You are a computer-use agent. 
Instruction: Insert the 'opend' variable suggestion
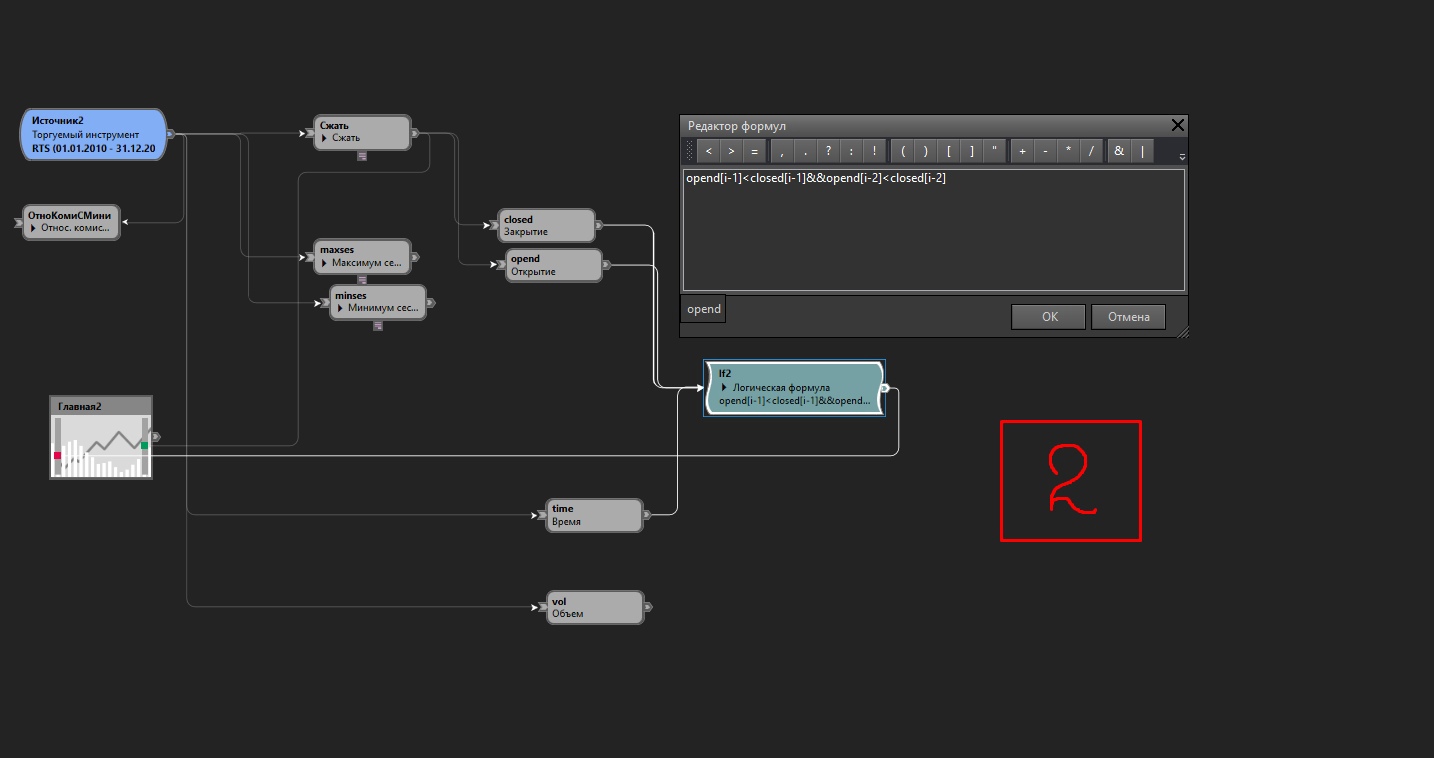(x=704, y=309)
